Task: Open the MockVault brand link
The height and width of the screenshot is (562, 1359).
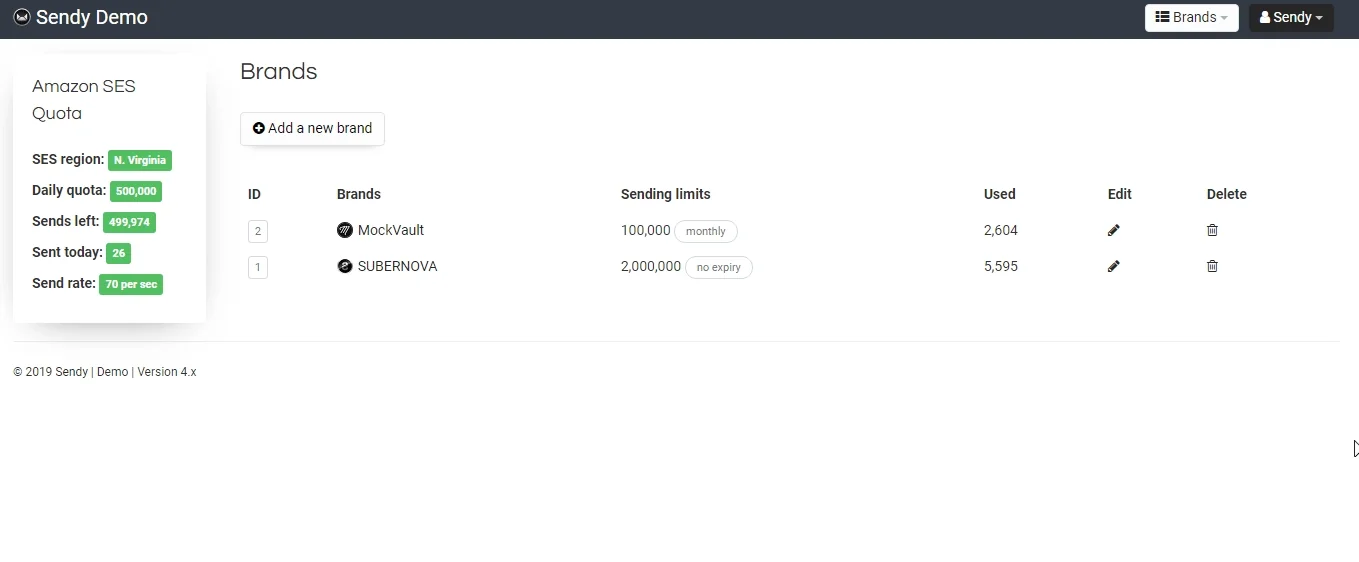Action: click(x=391, y=230)
